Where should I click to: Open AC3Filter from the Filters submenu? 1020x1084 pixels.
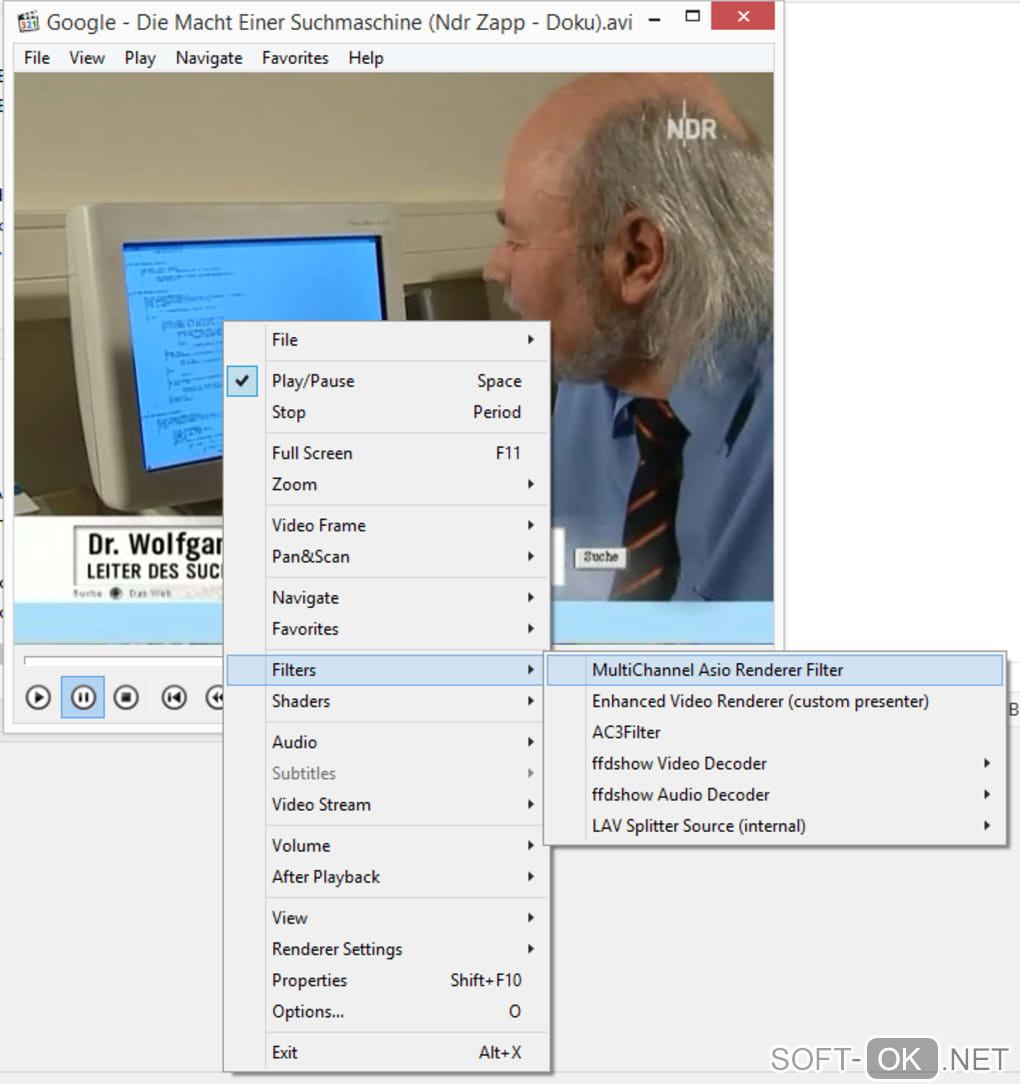coord(775,732)
